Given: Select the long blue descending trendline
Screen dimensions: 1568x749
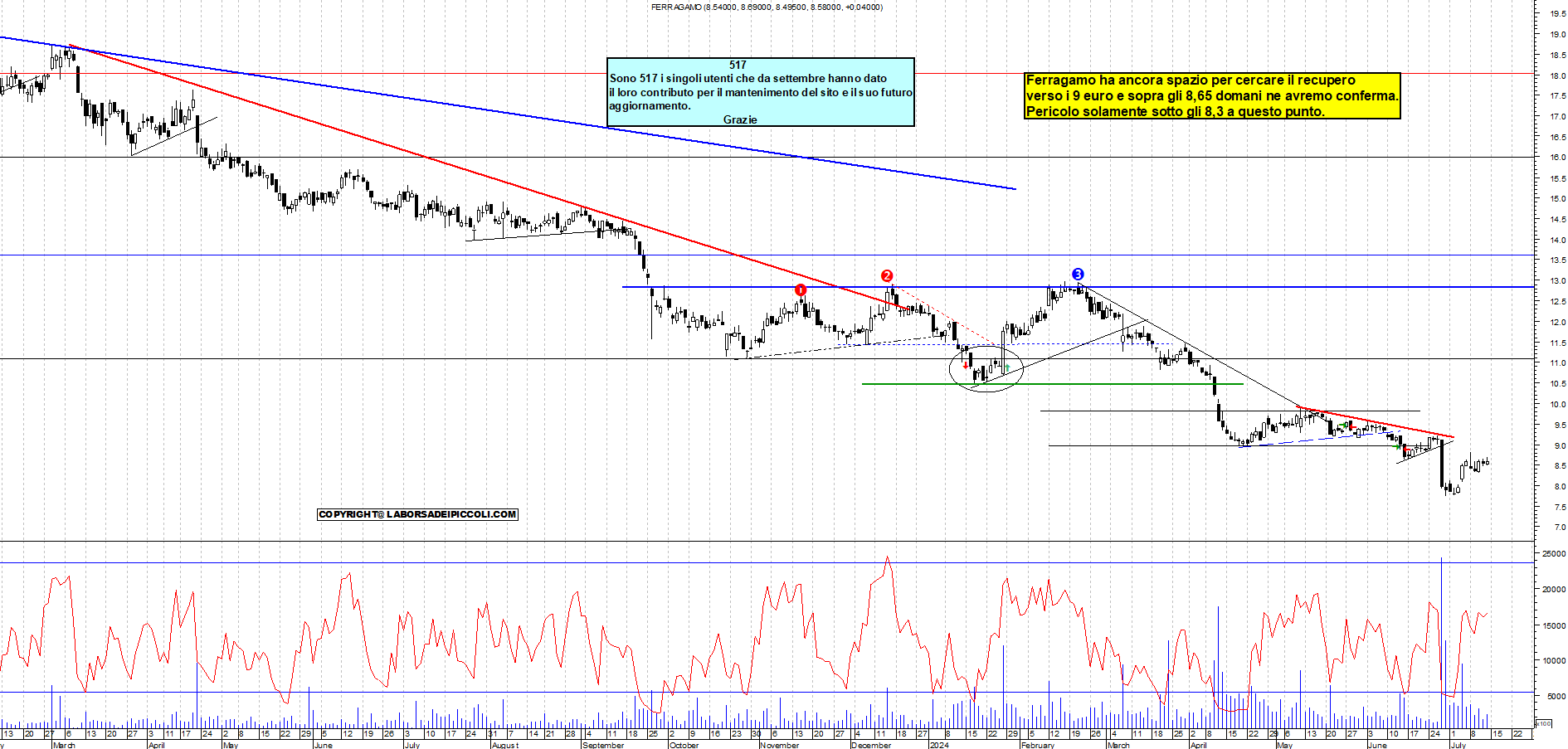Looking at the screenshot, I should [x=508, y=114].
